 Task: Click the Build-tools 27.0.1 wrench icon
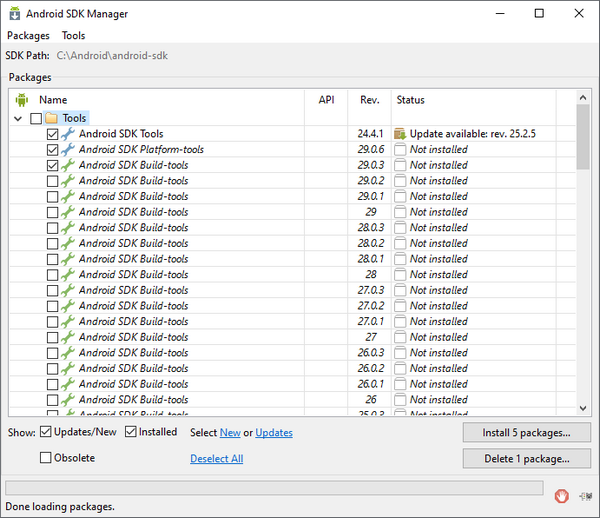coord(68,321)
